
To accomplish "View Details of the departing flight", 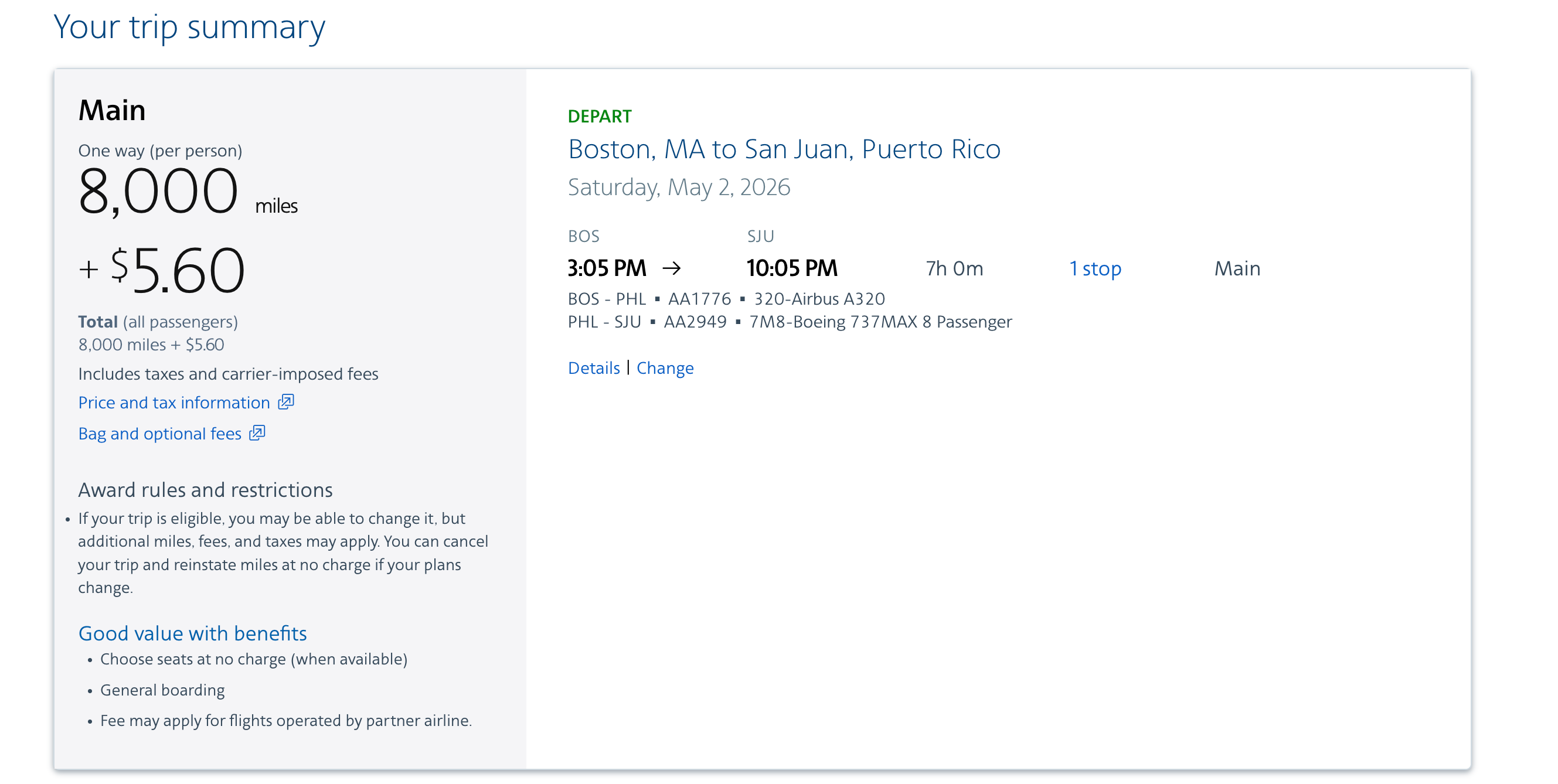I will tap(593, 367).
